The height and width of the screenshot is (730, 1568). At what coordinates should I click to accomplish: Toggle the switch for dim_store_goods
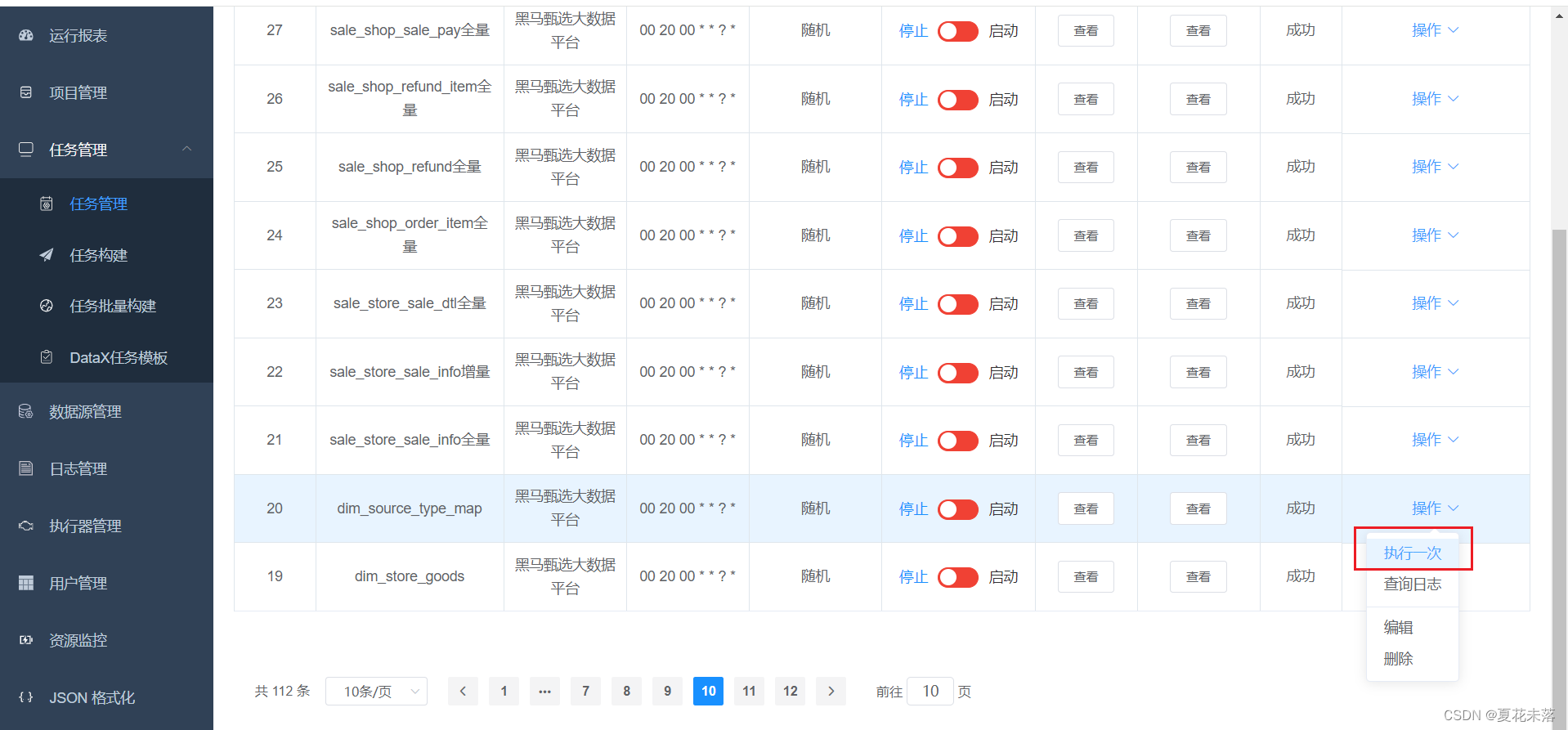(958, 577)
